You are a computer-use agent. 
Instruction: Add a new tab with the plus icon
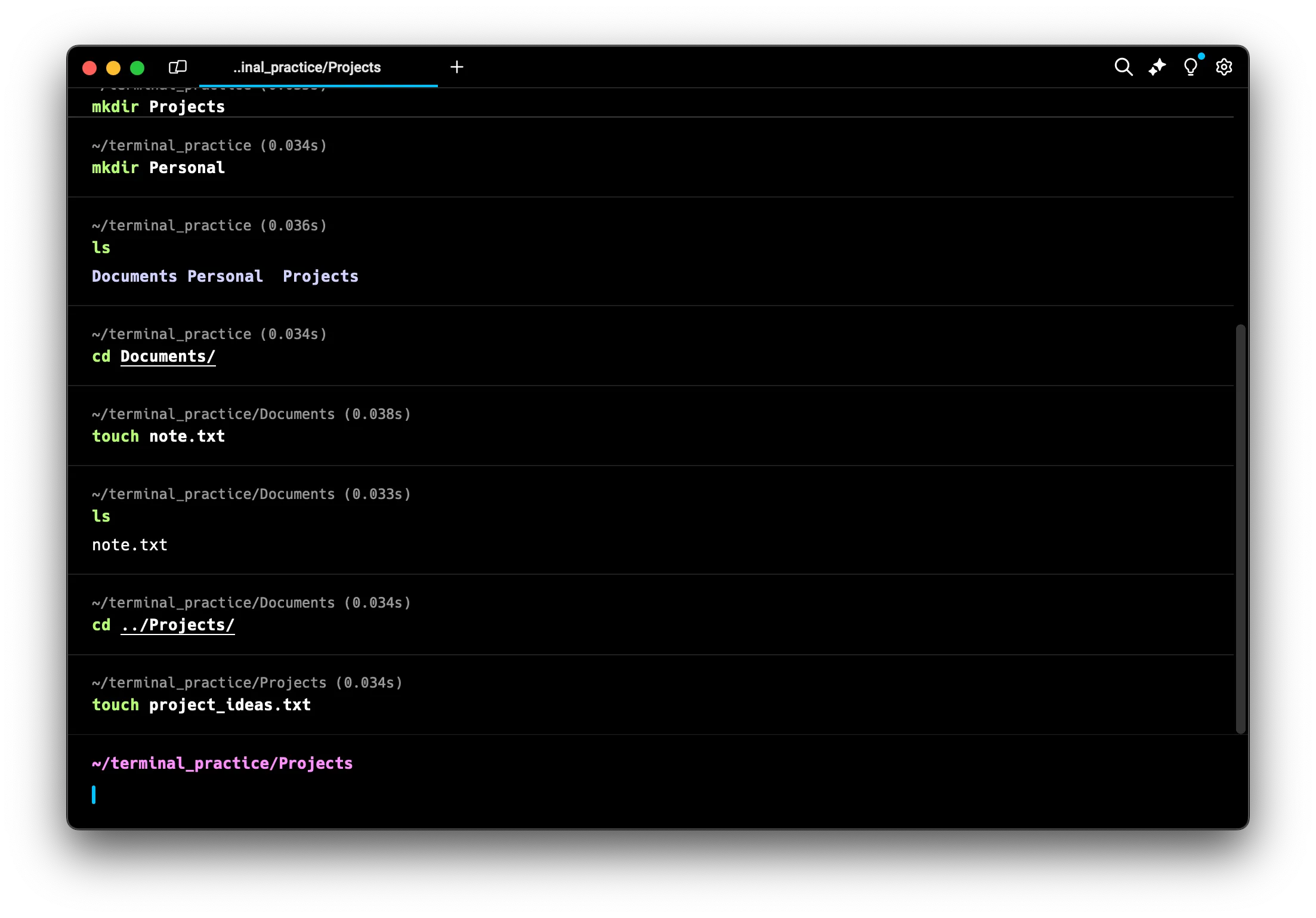pos(457,67)
